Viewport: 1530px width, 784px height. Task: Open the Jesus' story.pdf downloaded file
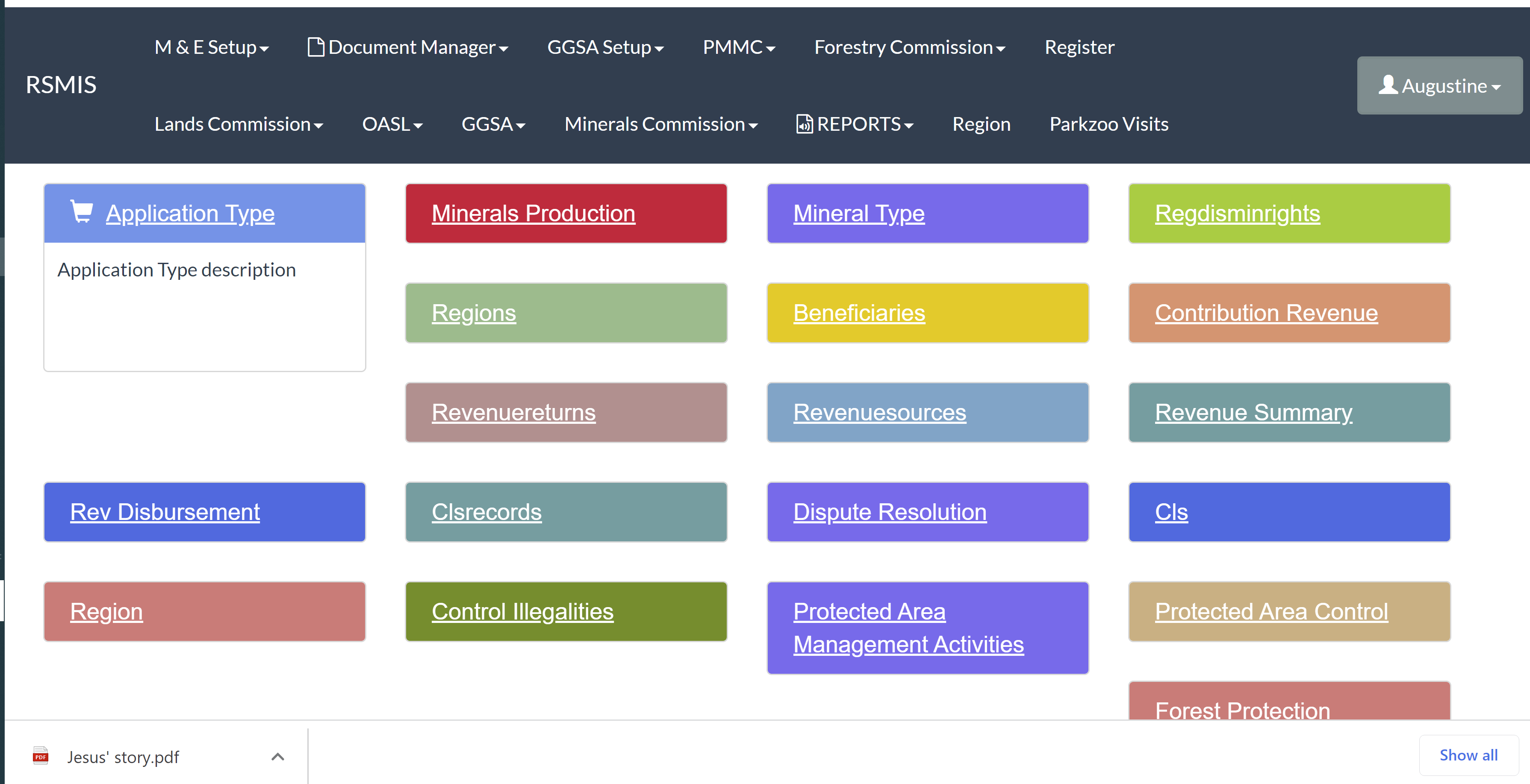[x=123, y=757]
